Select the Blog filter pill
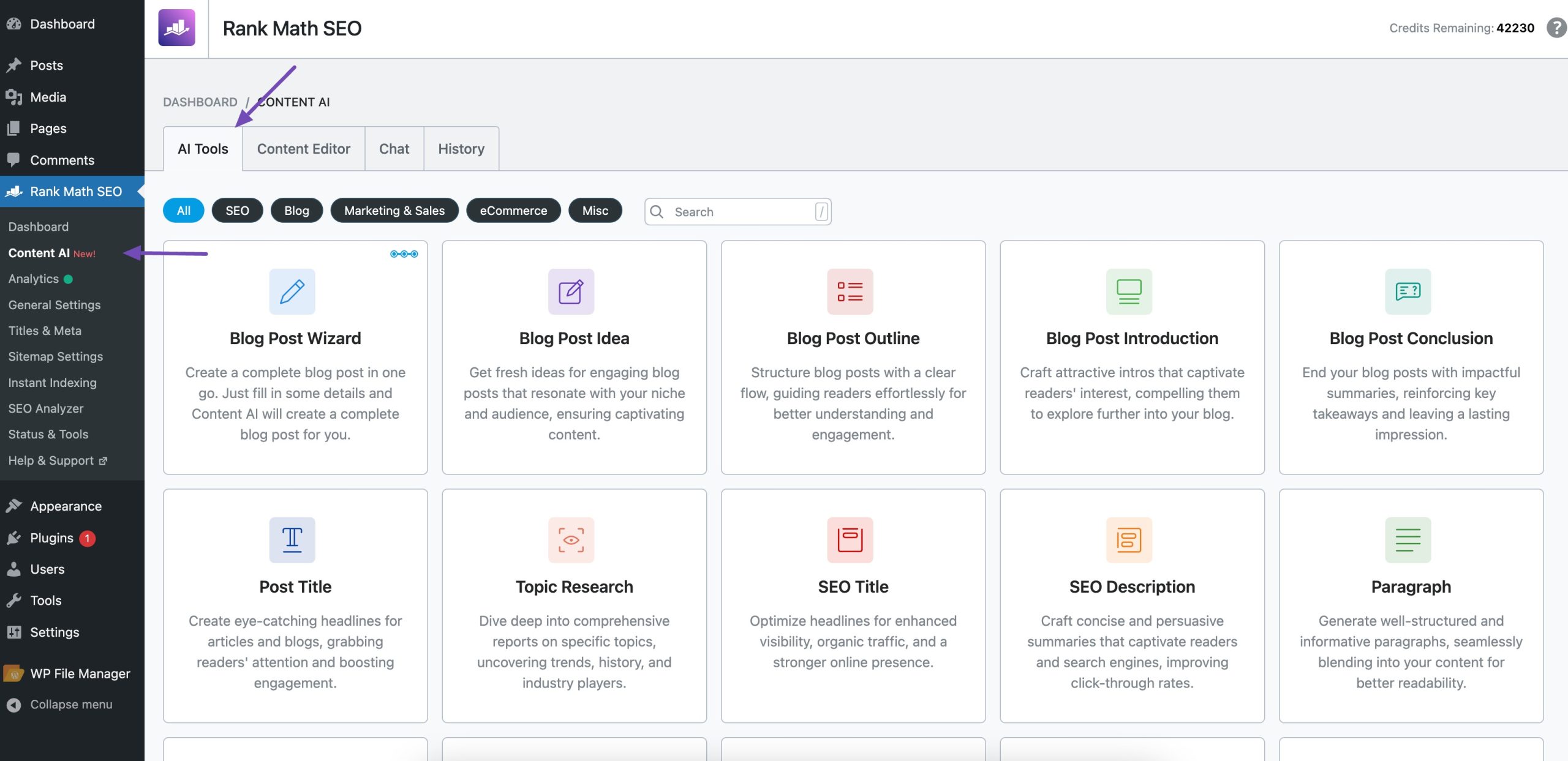This screenshot has width=1568, height=761. (297, 210)
